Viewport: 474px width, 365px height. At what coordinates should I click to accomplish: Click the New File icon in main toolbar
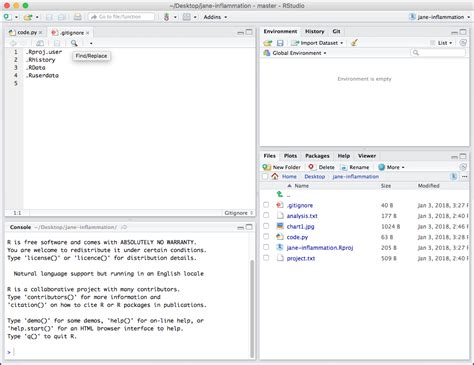[7, 17]
